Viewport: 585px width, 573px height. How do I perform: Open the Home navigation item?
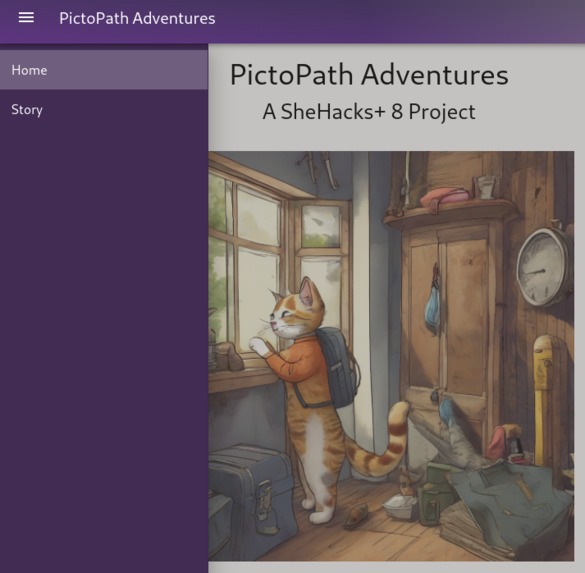(104, 70)
